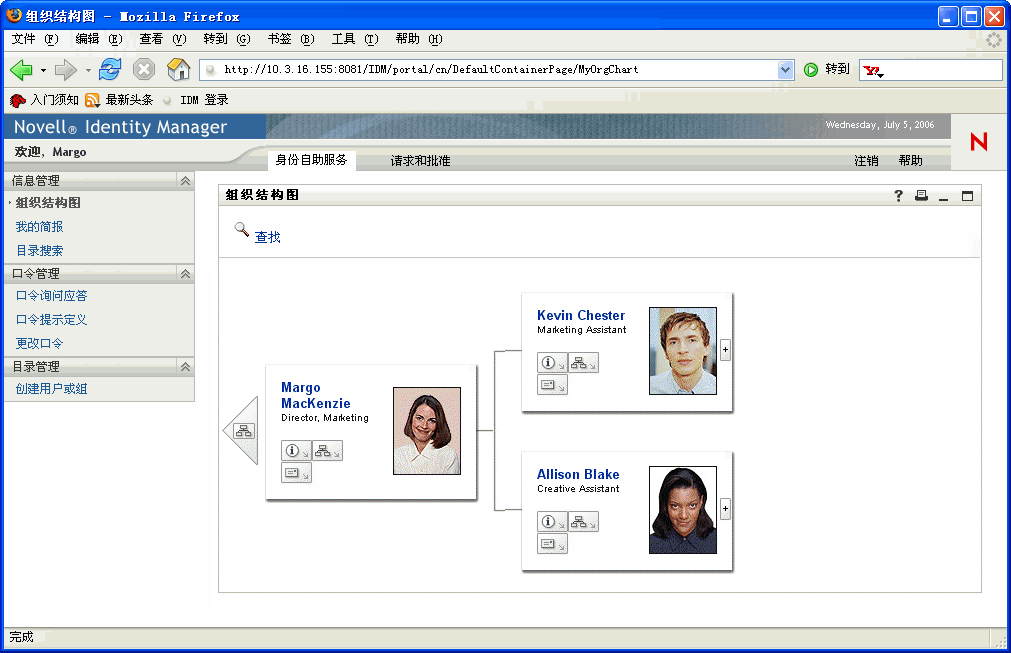Click the Firefox back arrow button
The image size is (1011, 653).
pyautogui.click(x=21, y=70)
